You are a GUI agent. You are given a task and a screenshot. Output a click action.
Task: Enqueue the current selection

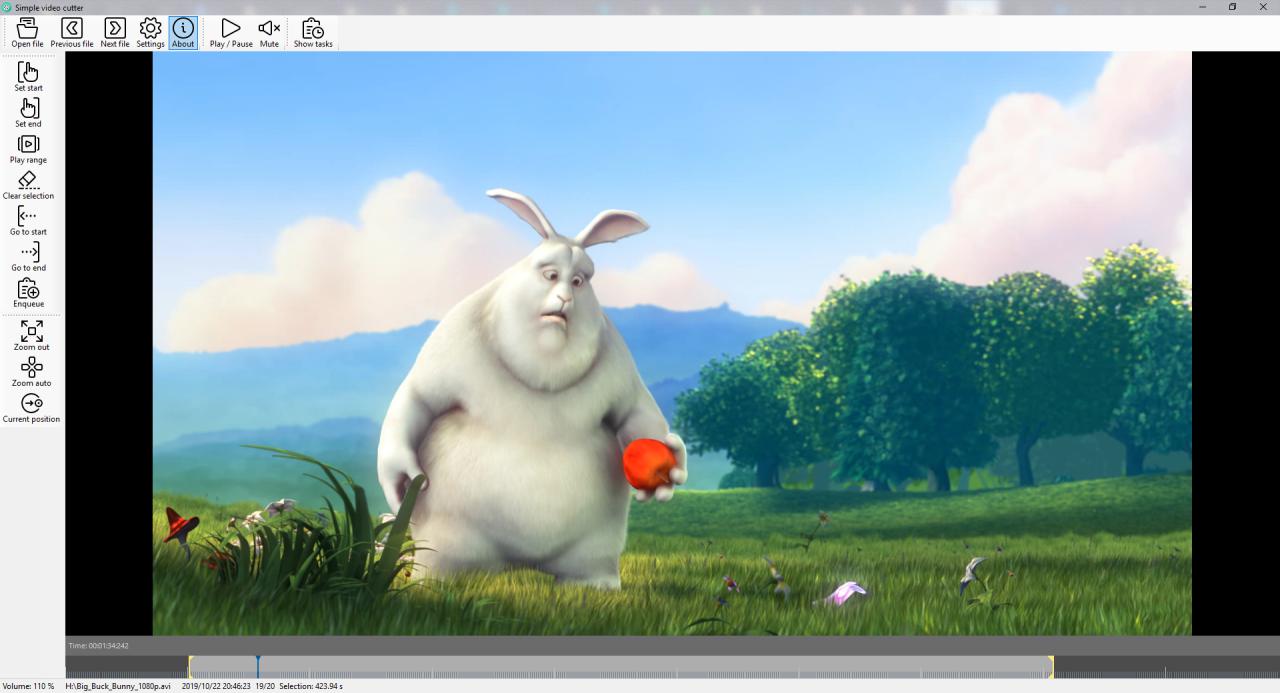click(28, 293)
